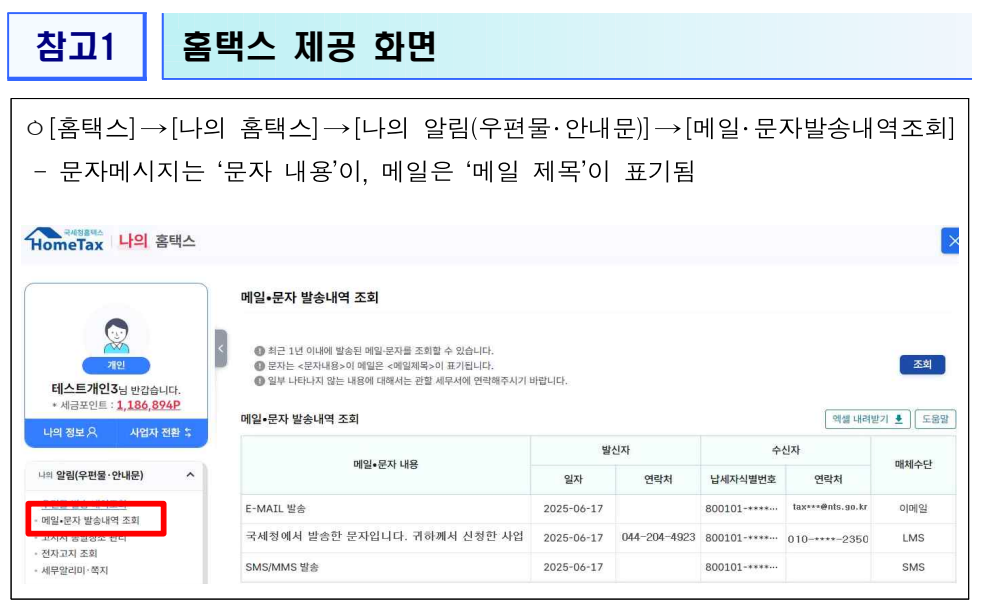Click the SMS media type cell
The image size is (981, 606).
point(913,567)
